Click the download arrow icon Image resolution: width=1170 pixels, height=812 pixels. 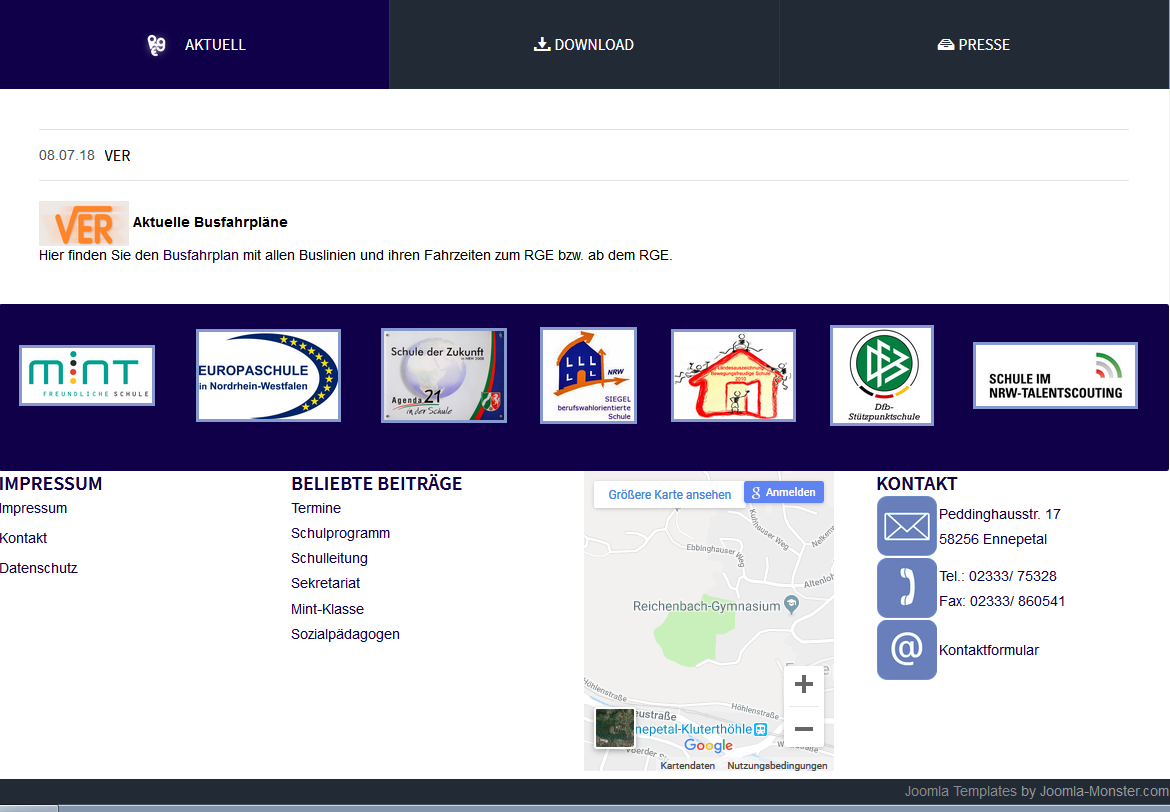(x=542, y=45)
